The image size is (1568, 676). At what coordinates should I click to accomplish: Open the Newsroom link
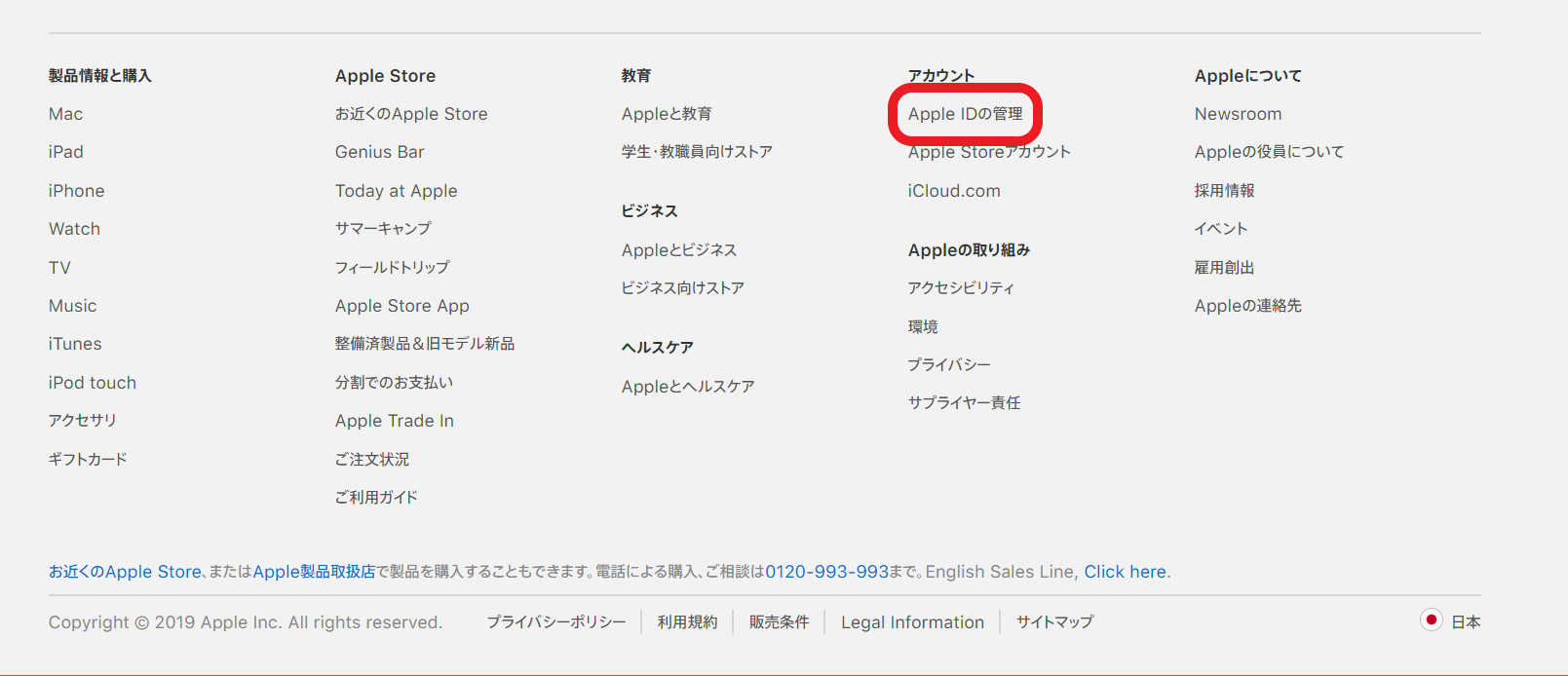pyautogui.click(x=1239, y=114)
